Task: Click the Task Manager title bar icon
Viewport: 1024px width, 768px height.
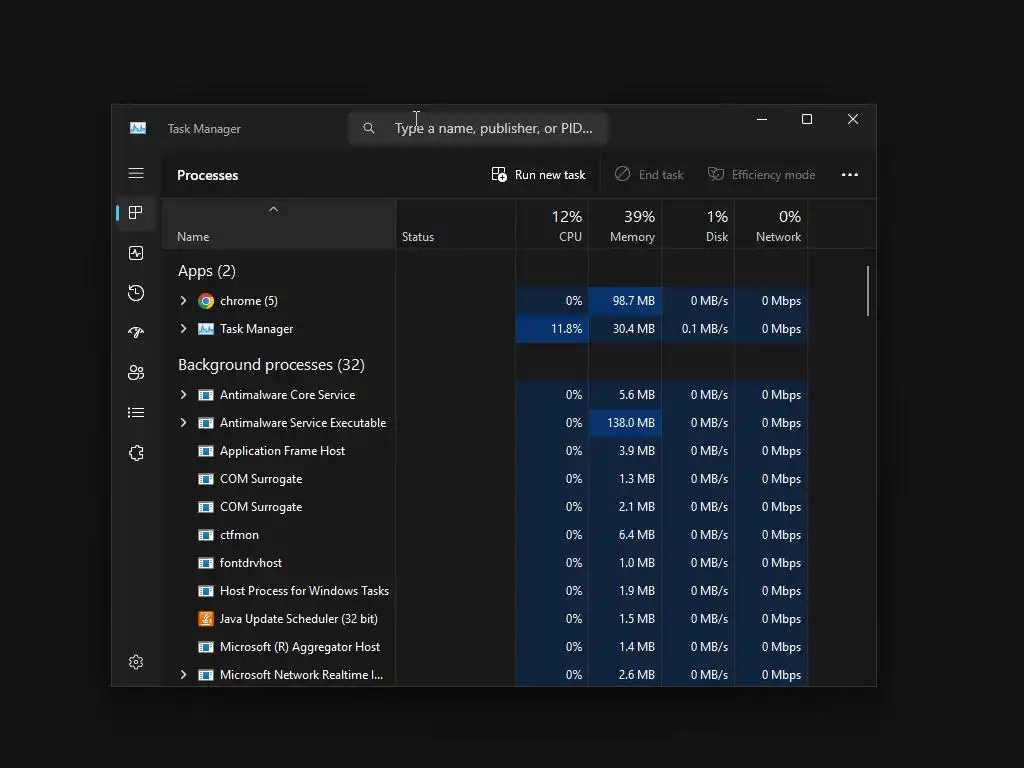Action: point(138,128)
